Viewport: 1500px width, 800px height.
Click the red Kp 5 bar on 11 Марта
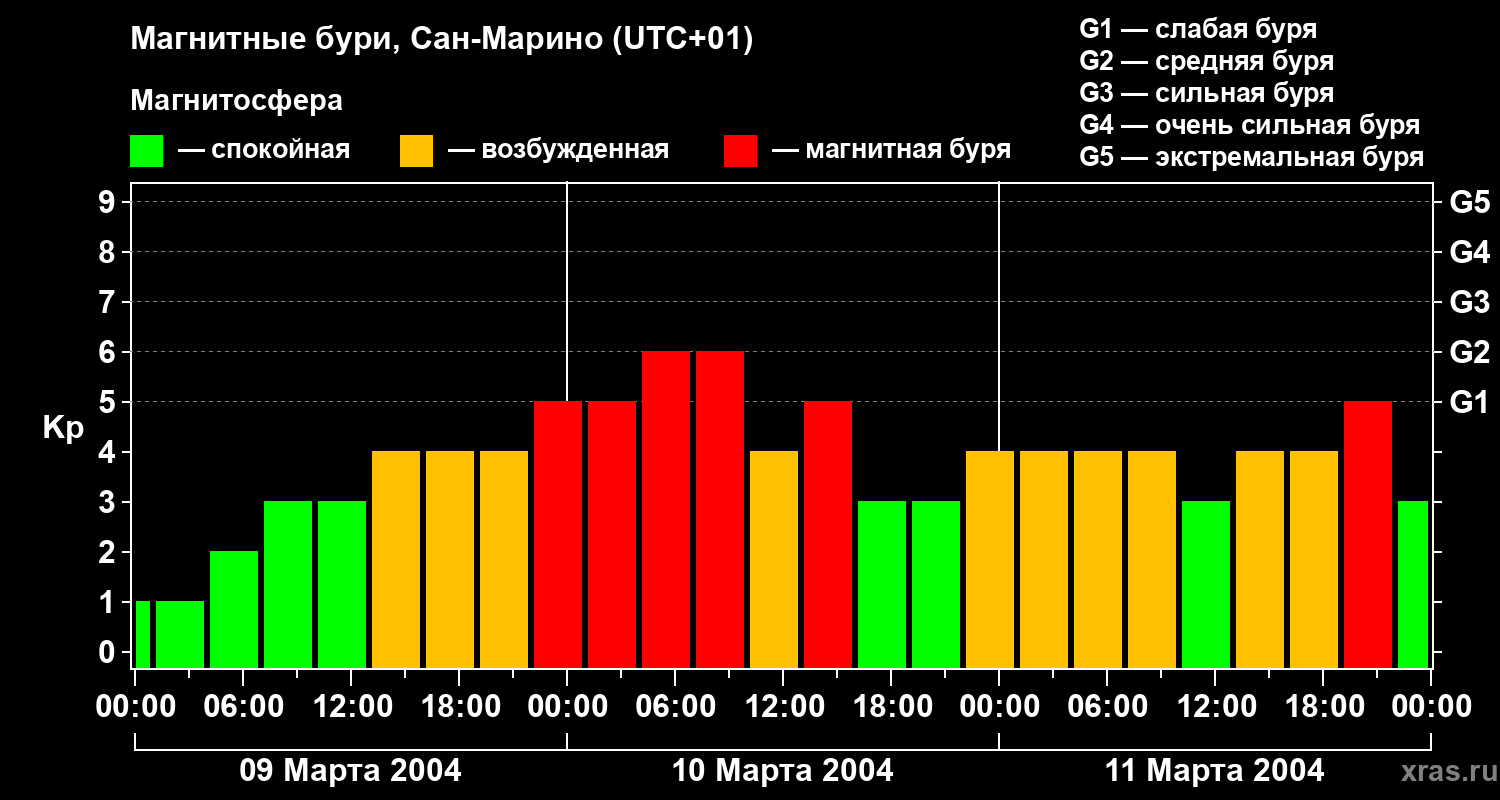[x=1368, y=534]
